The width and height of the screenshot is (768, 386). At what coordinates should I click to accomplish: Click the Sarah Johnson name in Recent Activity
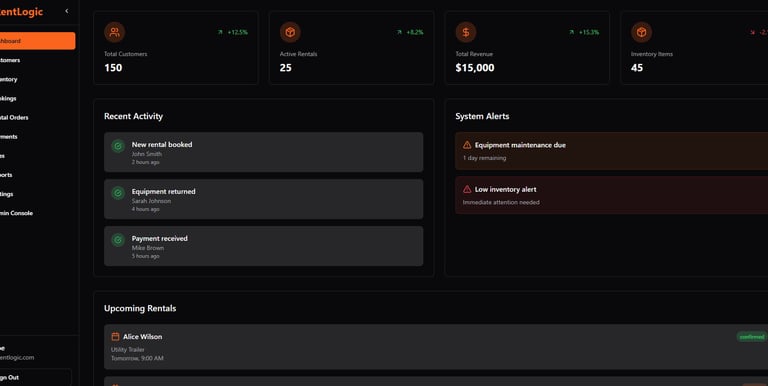click(x=151, y=201)
